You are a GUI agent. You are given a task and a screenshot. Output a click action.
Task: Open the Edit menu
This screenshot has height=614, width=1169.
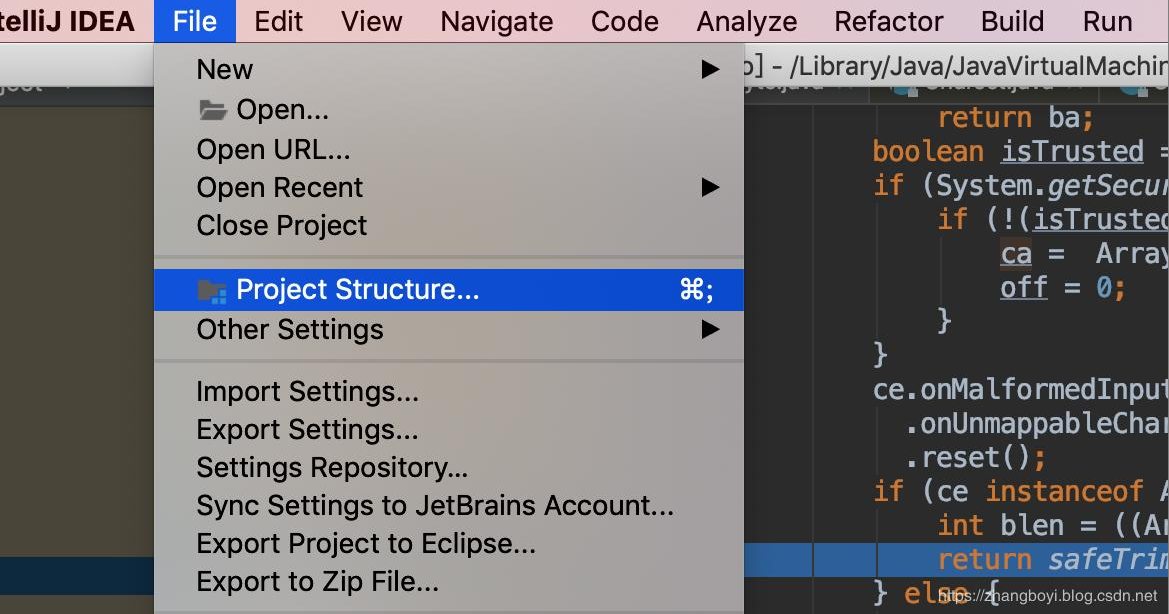pos(278,21)
